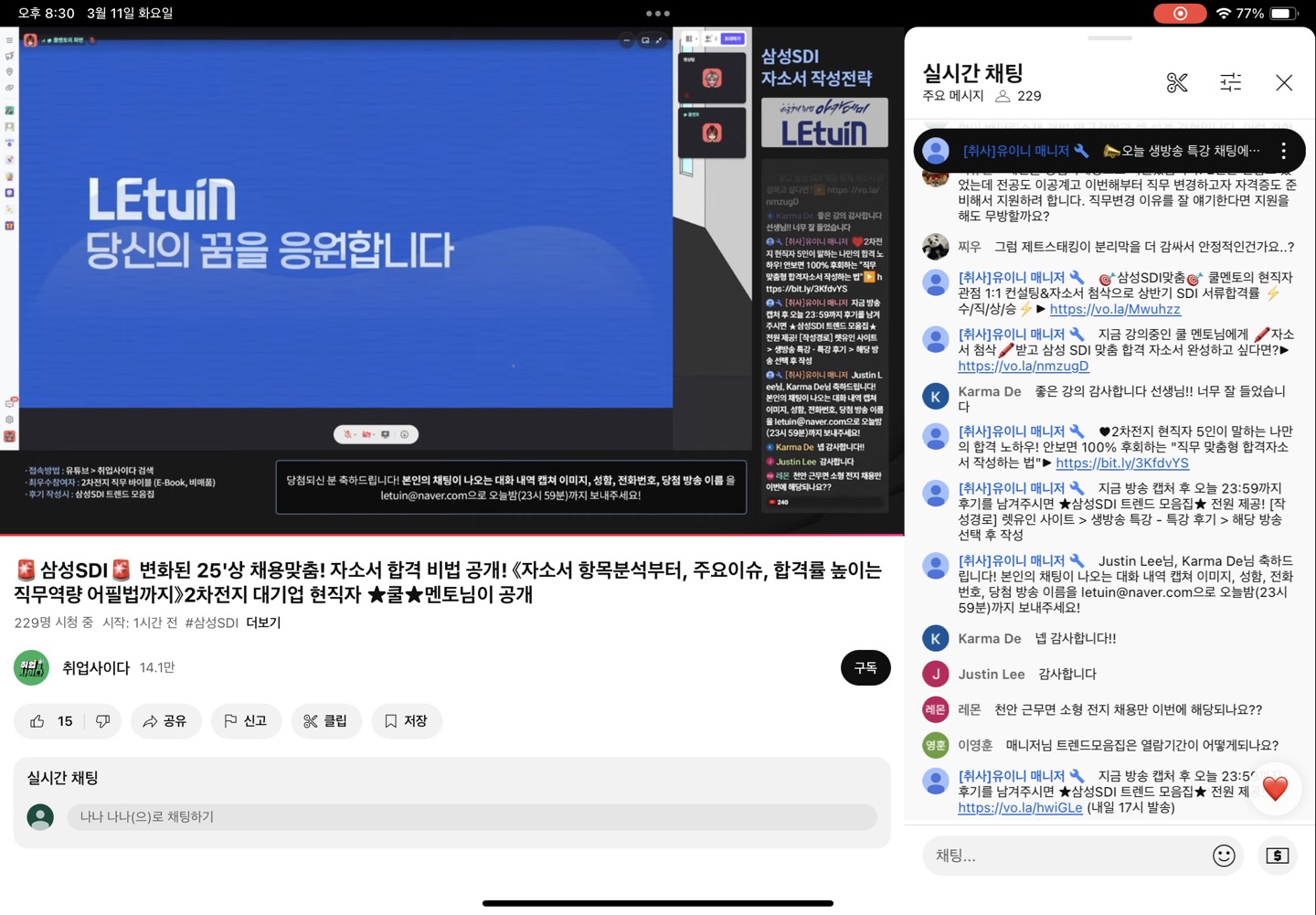1316x915 pixels.
Task: Open the vo.la/Mwuhzz link in chat
Action: 1115,309
